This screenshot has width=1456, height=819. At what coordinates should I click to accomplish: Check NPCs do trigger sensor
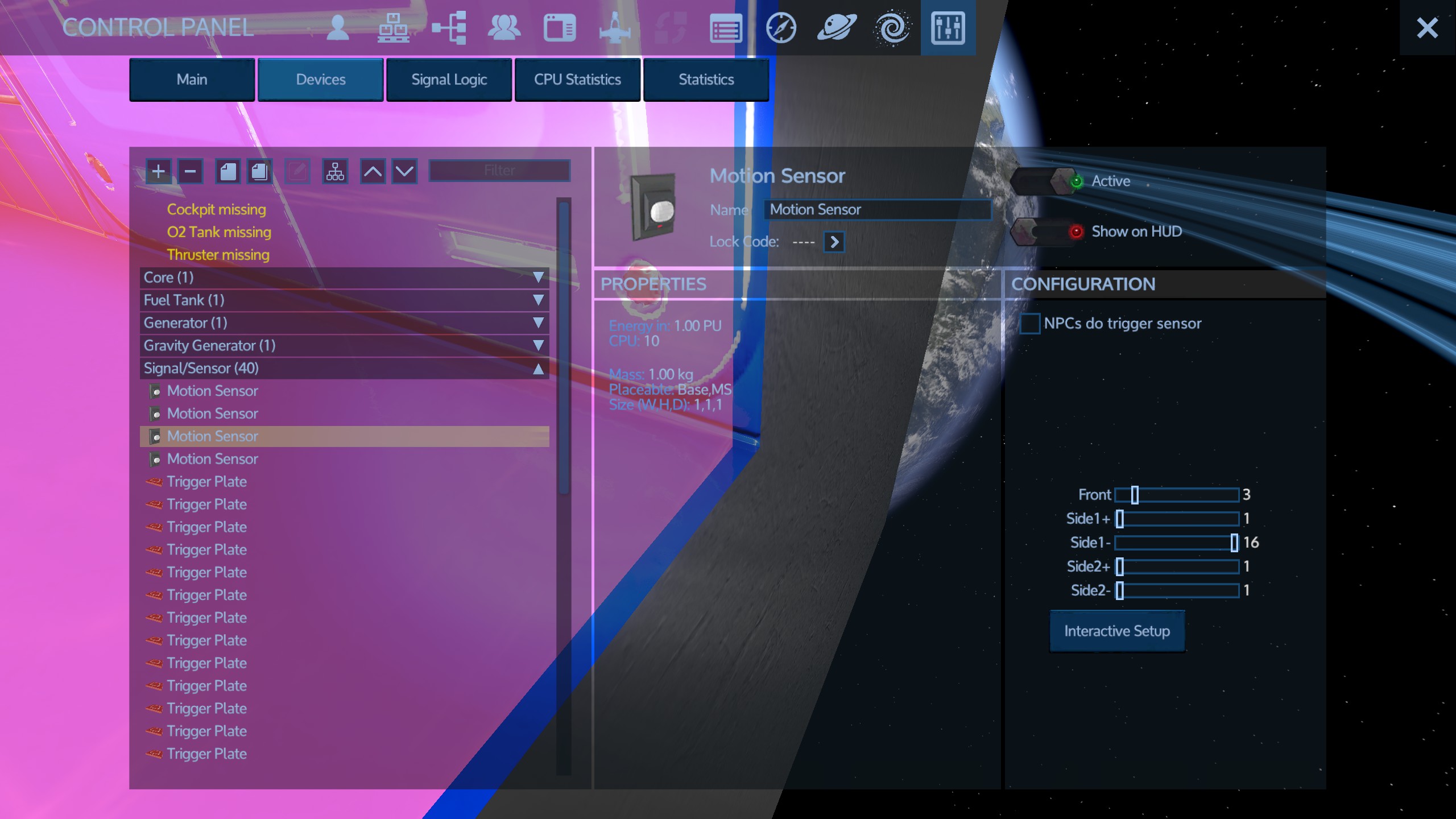pos(1030,324)
